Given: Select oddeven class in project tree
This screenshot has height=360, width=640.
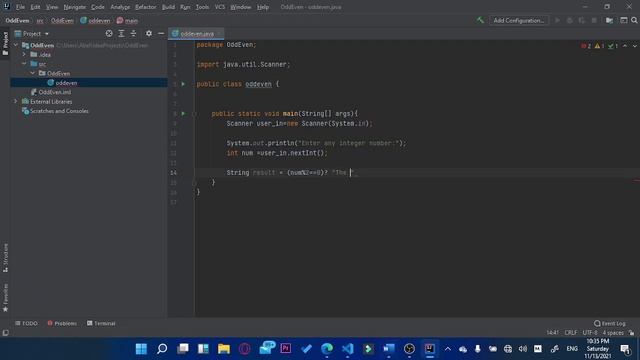Looking at the screenshot, I should tap(66, 83).
